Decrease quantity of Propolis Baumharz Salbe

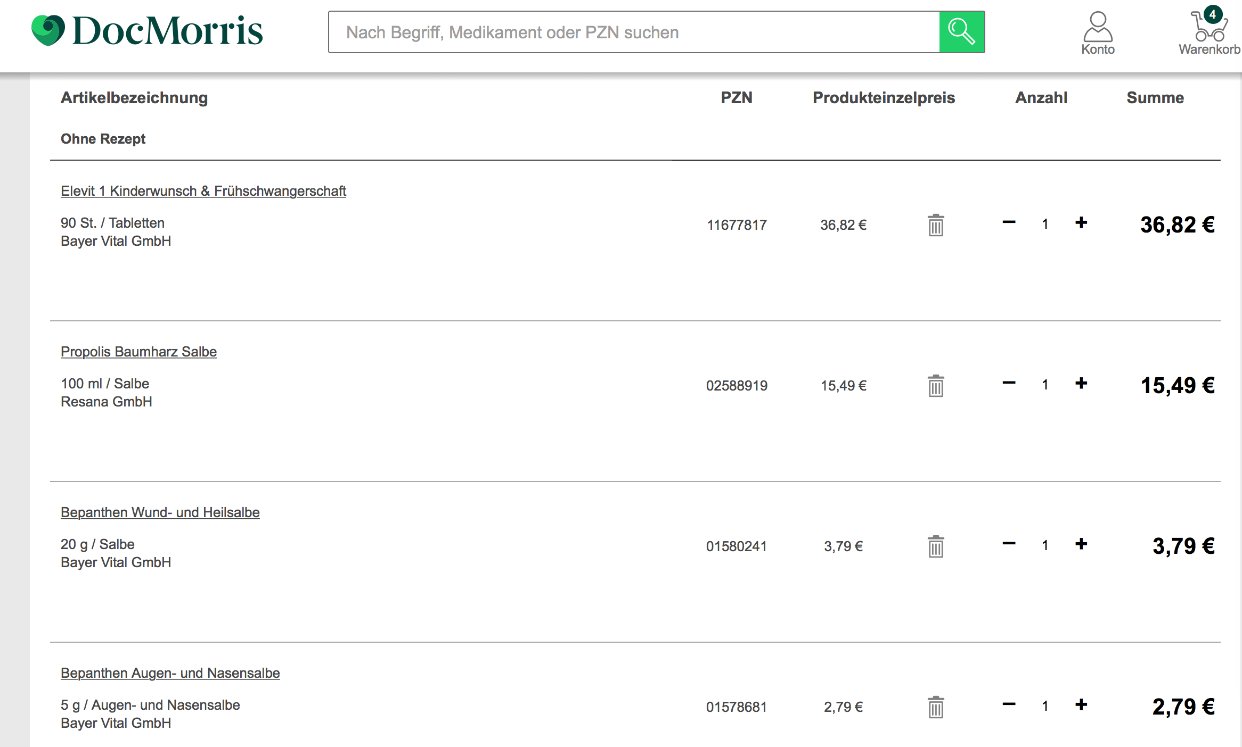(1009, 383)
